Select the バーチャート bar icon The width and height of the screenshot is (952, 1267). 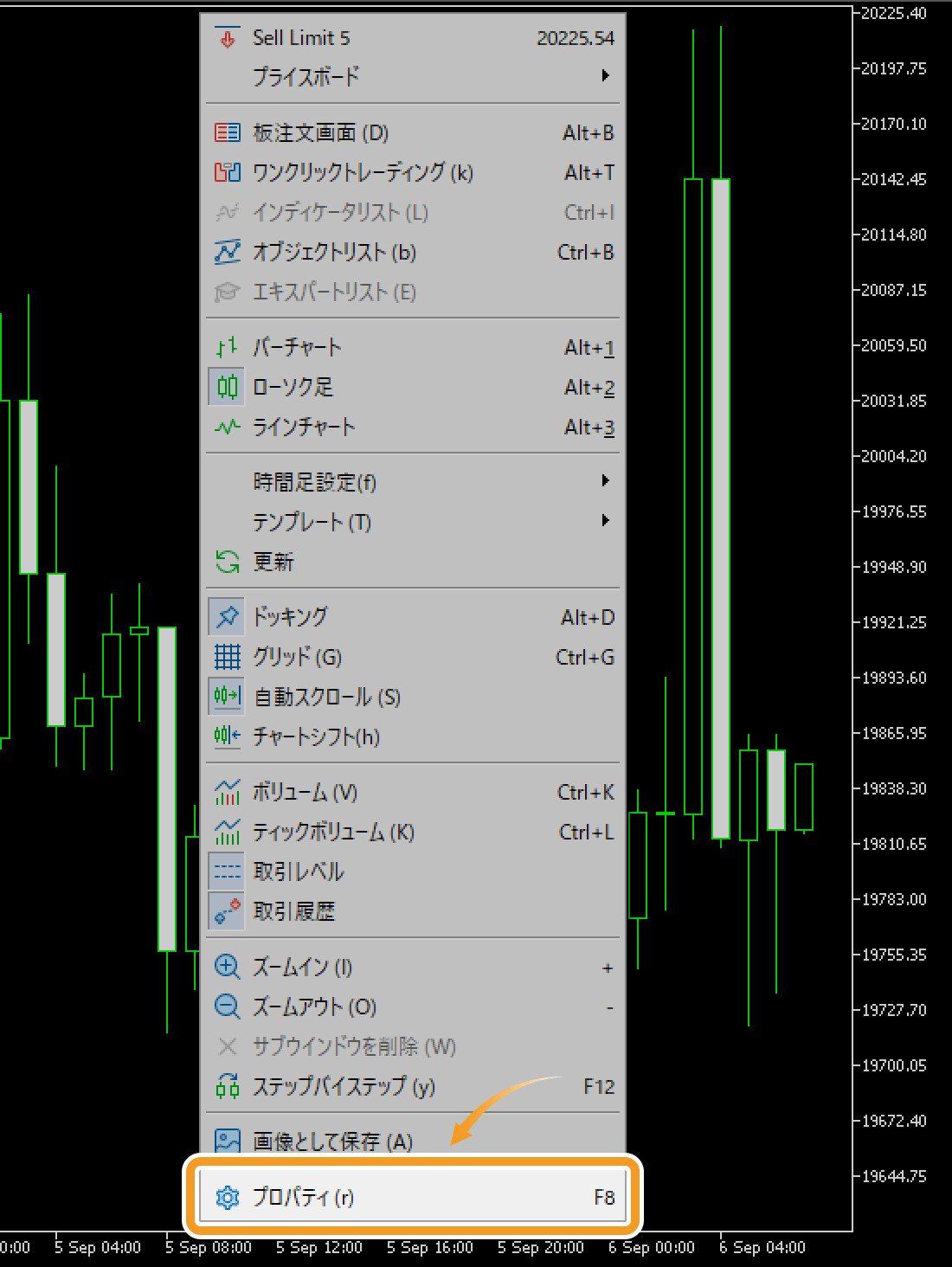pyautogui.click(x=228, y=347)
